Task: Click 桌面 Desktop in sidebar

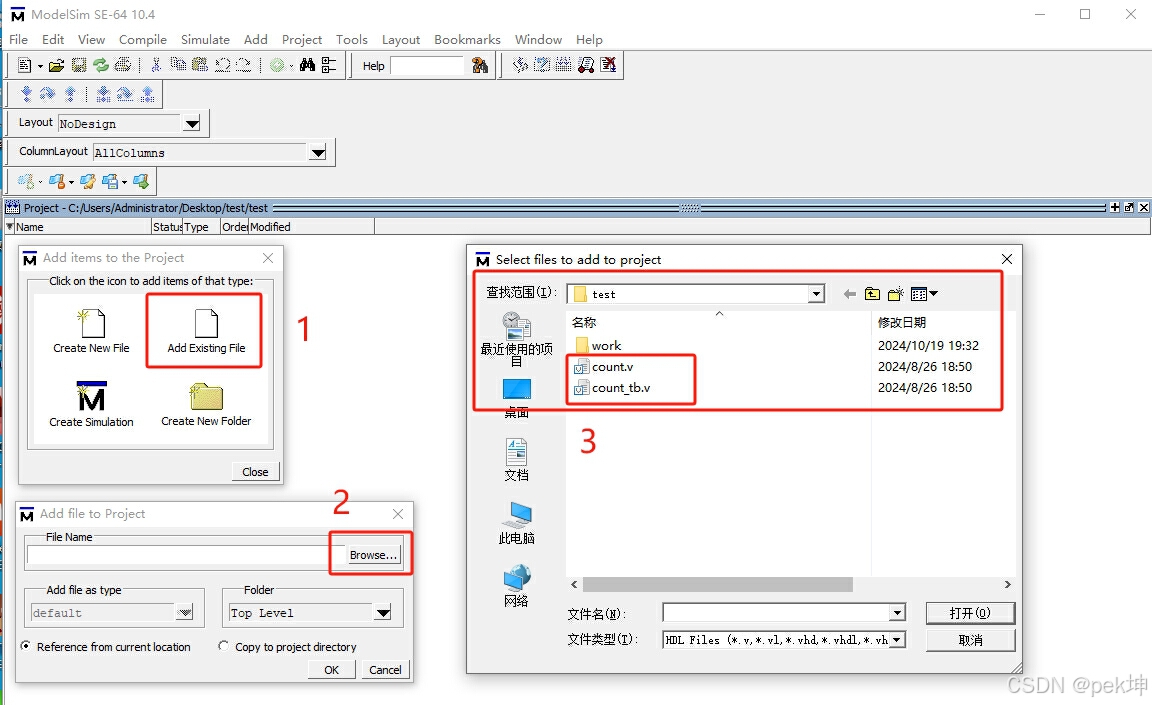Action: (x=516, y=398)
